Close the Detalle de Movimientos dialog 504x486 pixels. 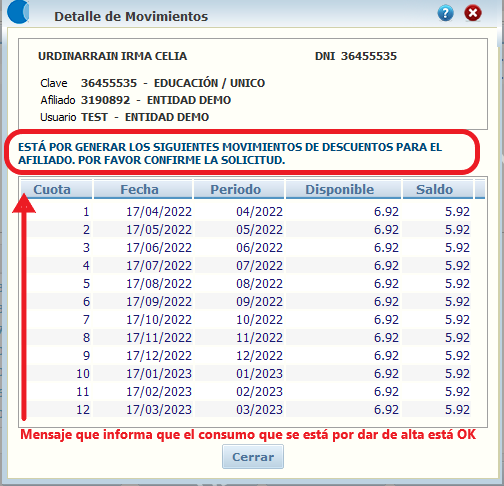[x=473, y=13]
